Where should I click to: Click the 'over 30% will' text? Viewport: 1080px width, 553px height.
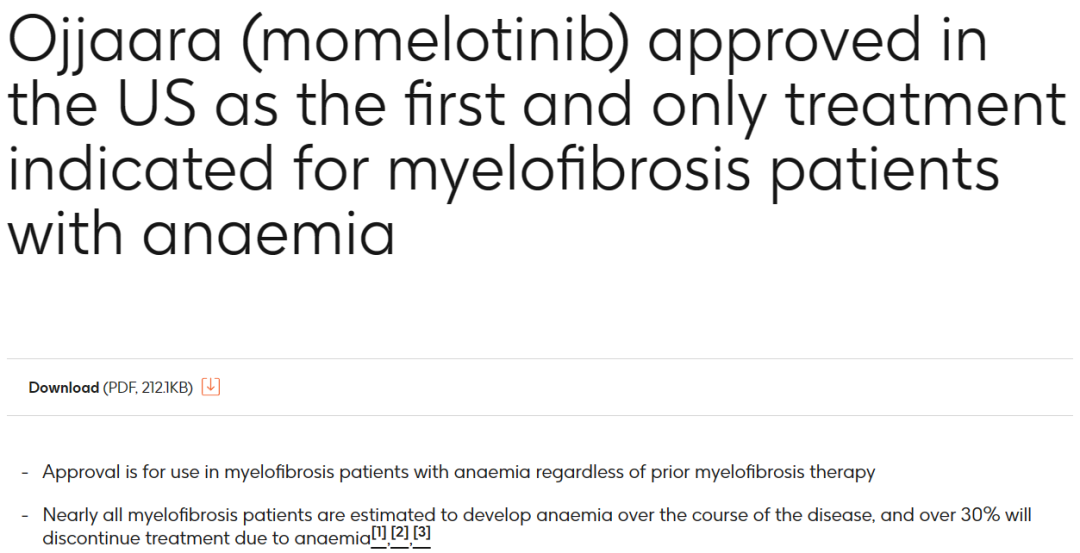968,515
